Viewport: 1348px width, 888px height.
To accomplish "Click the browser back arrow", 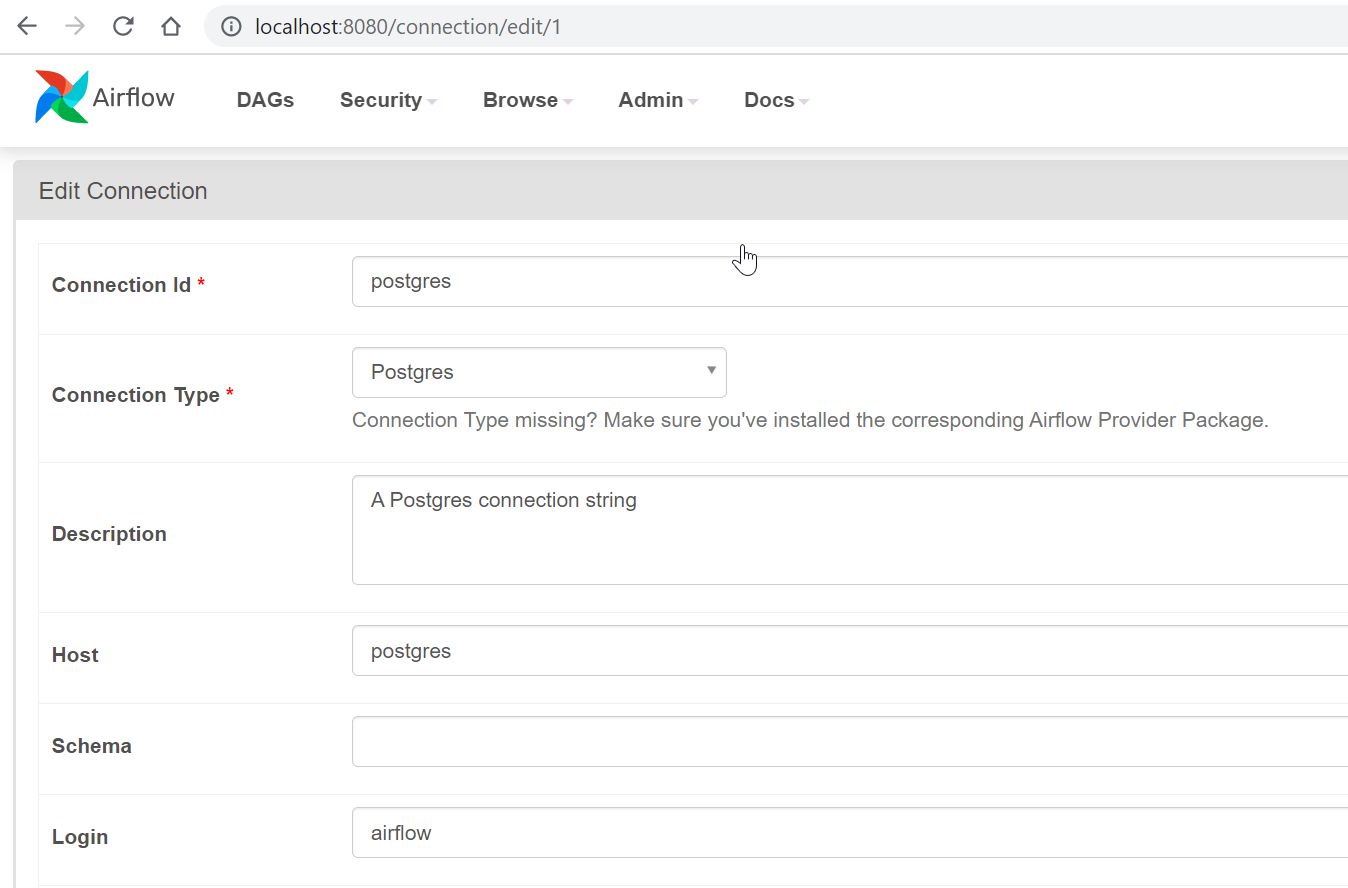I will (26, 25).
